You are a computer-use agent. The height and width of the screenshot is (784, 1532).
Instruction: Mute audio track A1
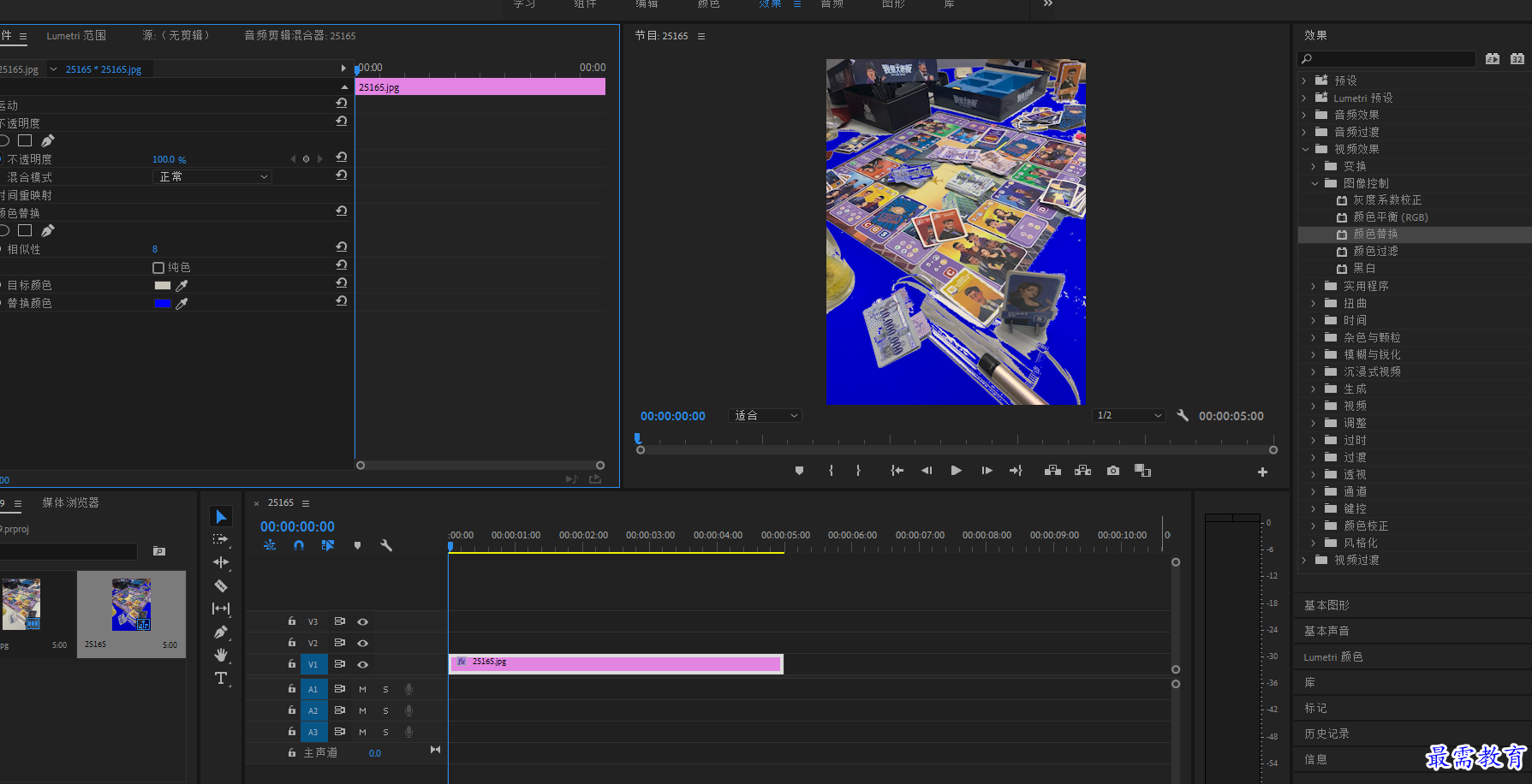click(362, 689)
